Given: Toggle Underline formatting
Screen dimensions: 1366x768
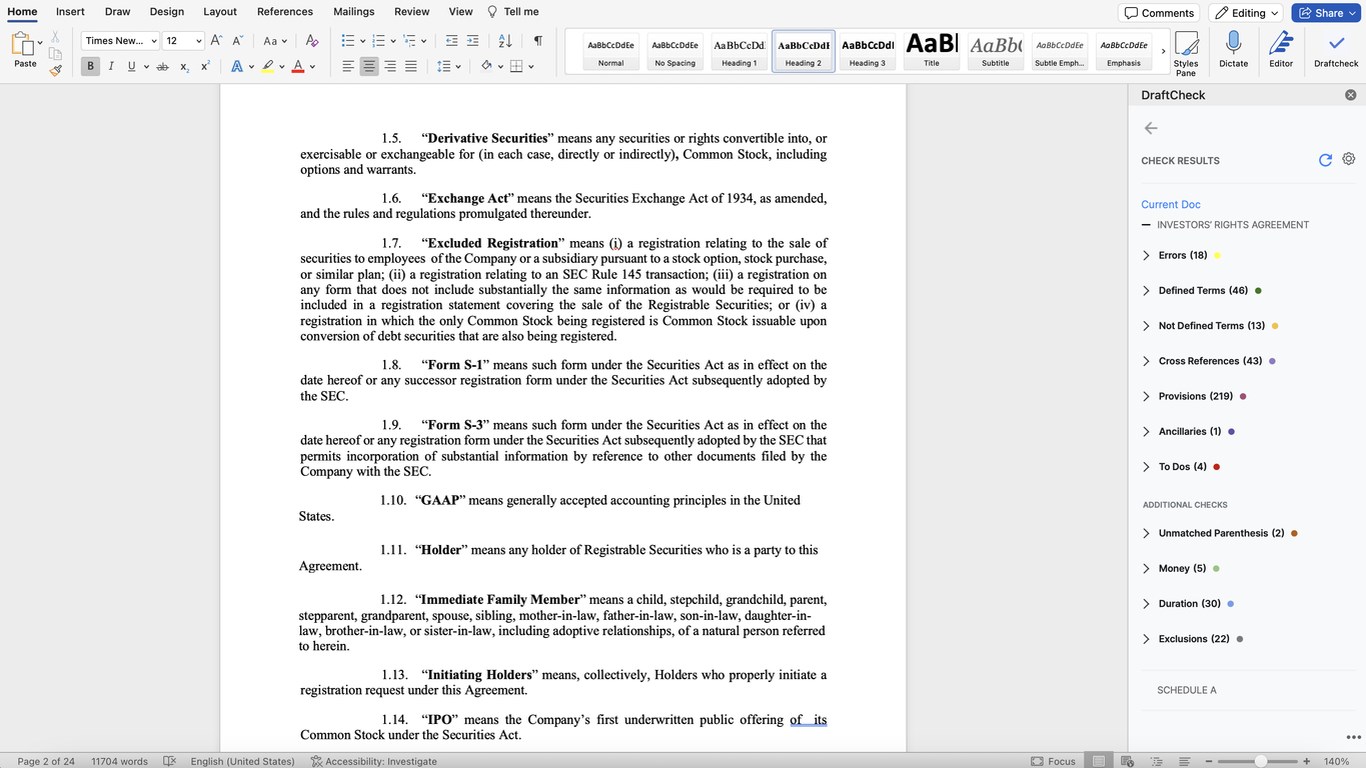Looking at the screenshot, I should tap(131, 67).
